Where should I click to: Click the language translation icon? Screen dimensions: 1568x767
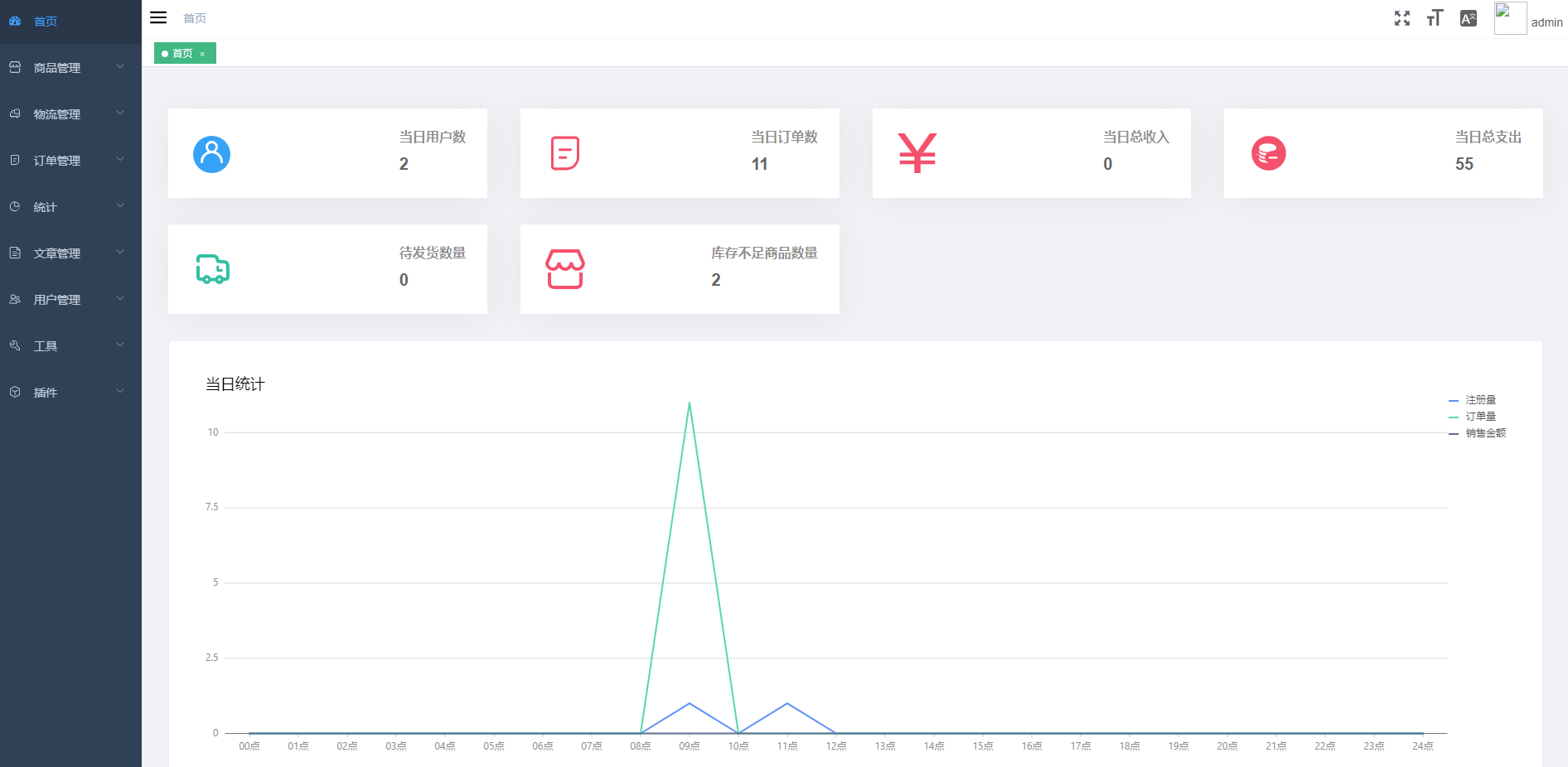1468,18
